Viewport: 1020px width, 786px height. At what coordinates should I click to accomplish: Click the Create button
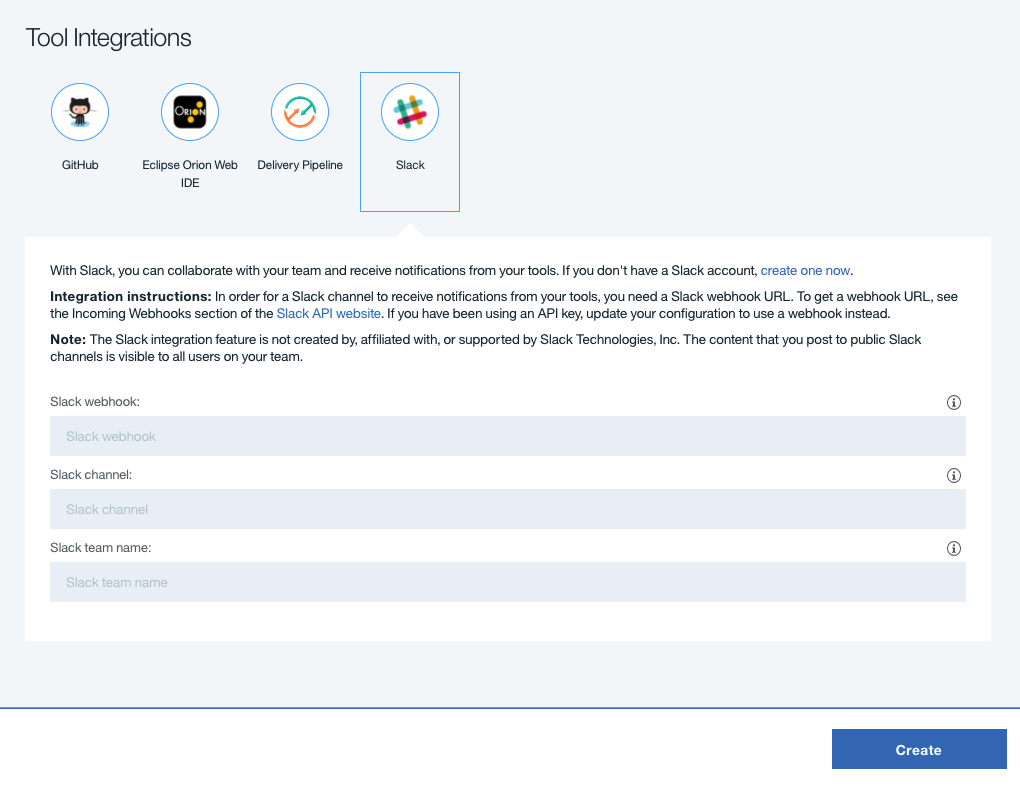[x=919, y=749]
